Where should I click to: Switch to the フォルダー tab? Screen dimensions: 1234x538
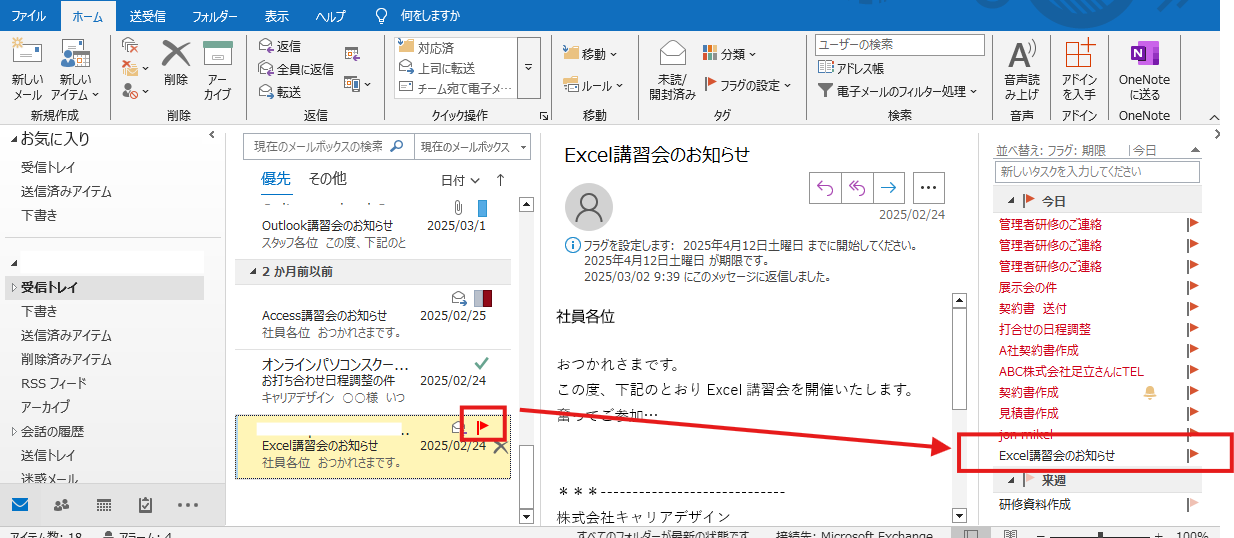point(215,16)
